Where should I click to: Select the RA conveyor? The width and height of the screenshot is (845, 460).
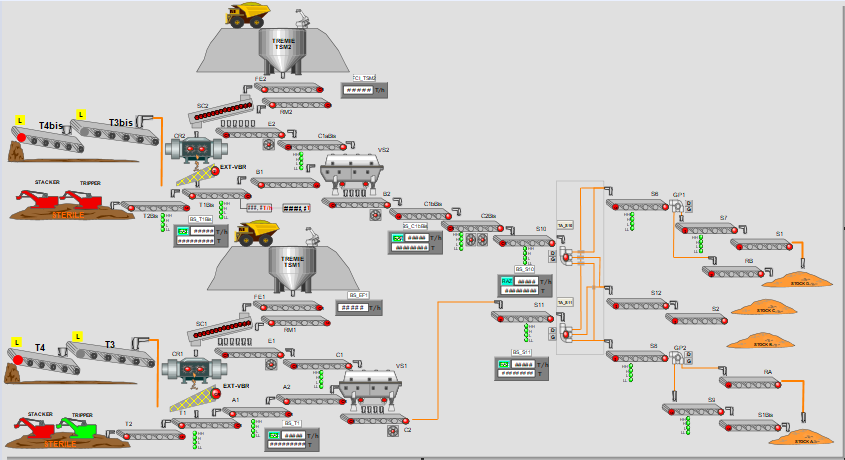coord(750,383)
